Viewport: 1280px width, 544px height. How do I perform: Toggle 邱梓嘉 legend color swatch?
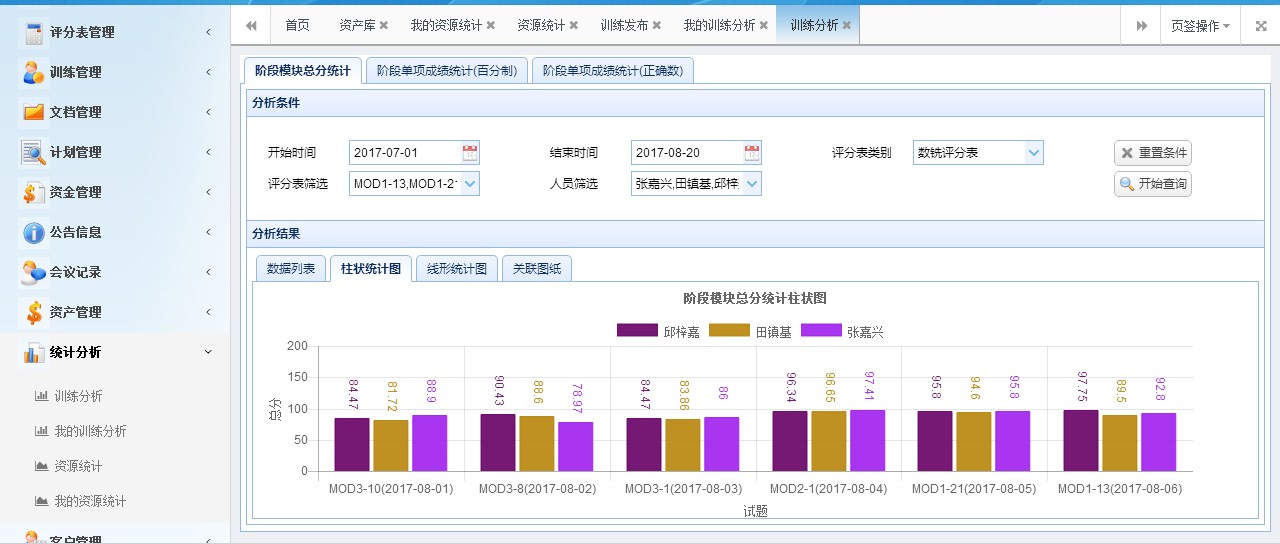pyautogui.click(x=637, y=331)
